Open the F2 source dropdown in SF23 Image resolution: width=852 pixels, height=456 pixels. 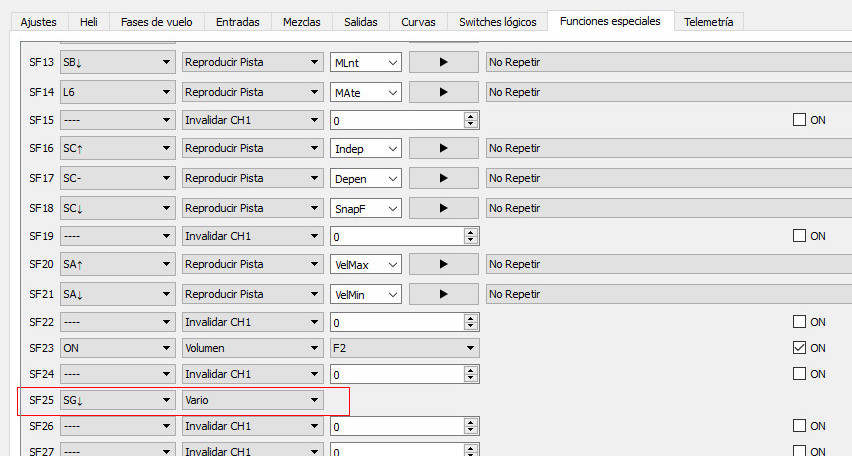point(404,348)
